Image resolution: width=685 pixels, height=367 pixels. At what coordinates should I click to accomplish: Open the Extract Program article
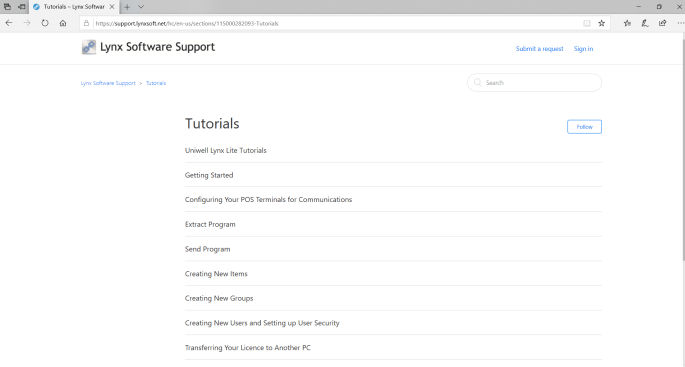[210, 225]
